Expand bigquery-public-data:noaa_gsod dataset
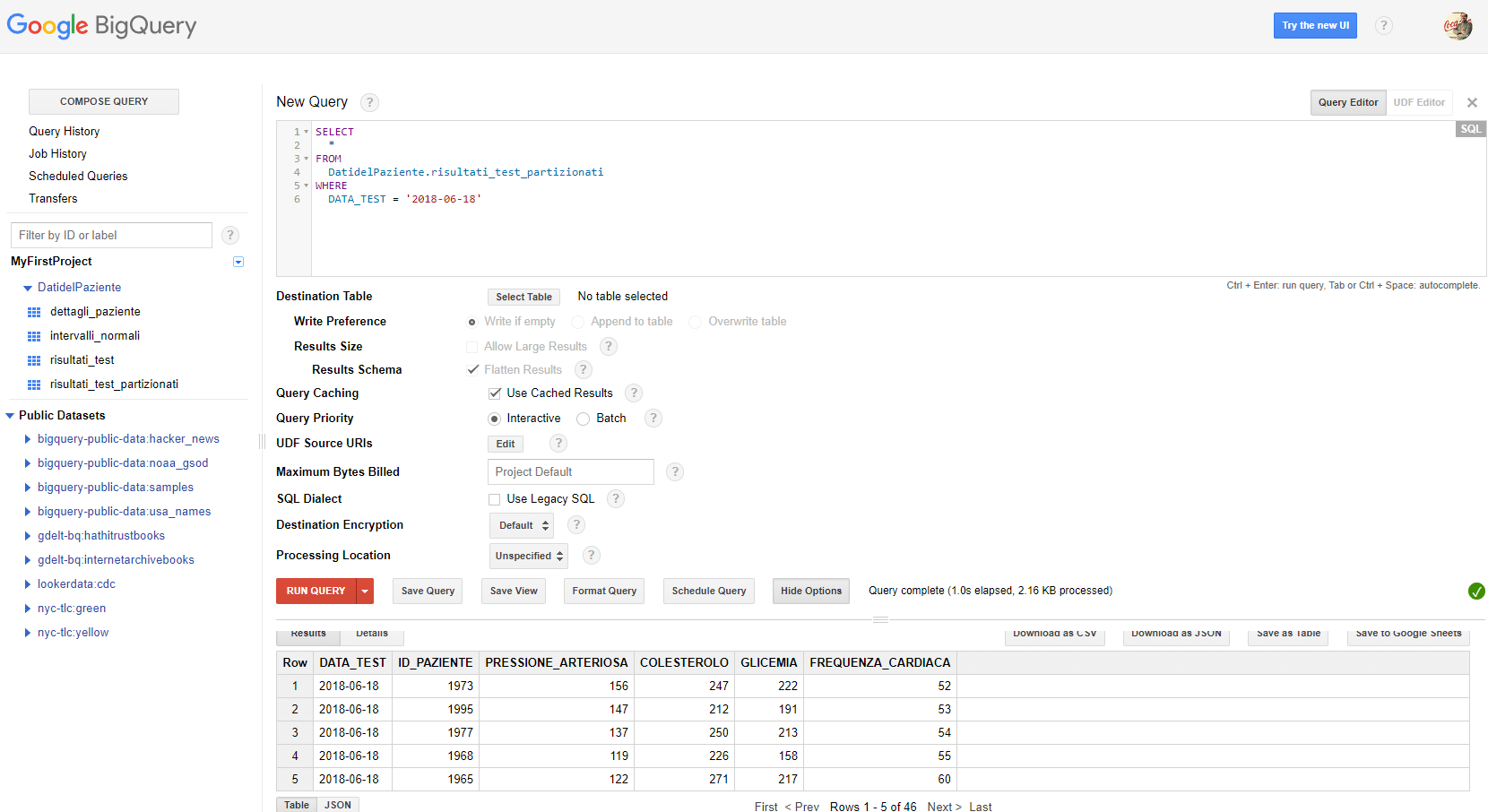 click(28, 463)
